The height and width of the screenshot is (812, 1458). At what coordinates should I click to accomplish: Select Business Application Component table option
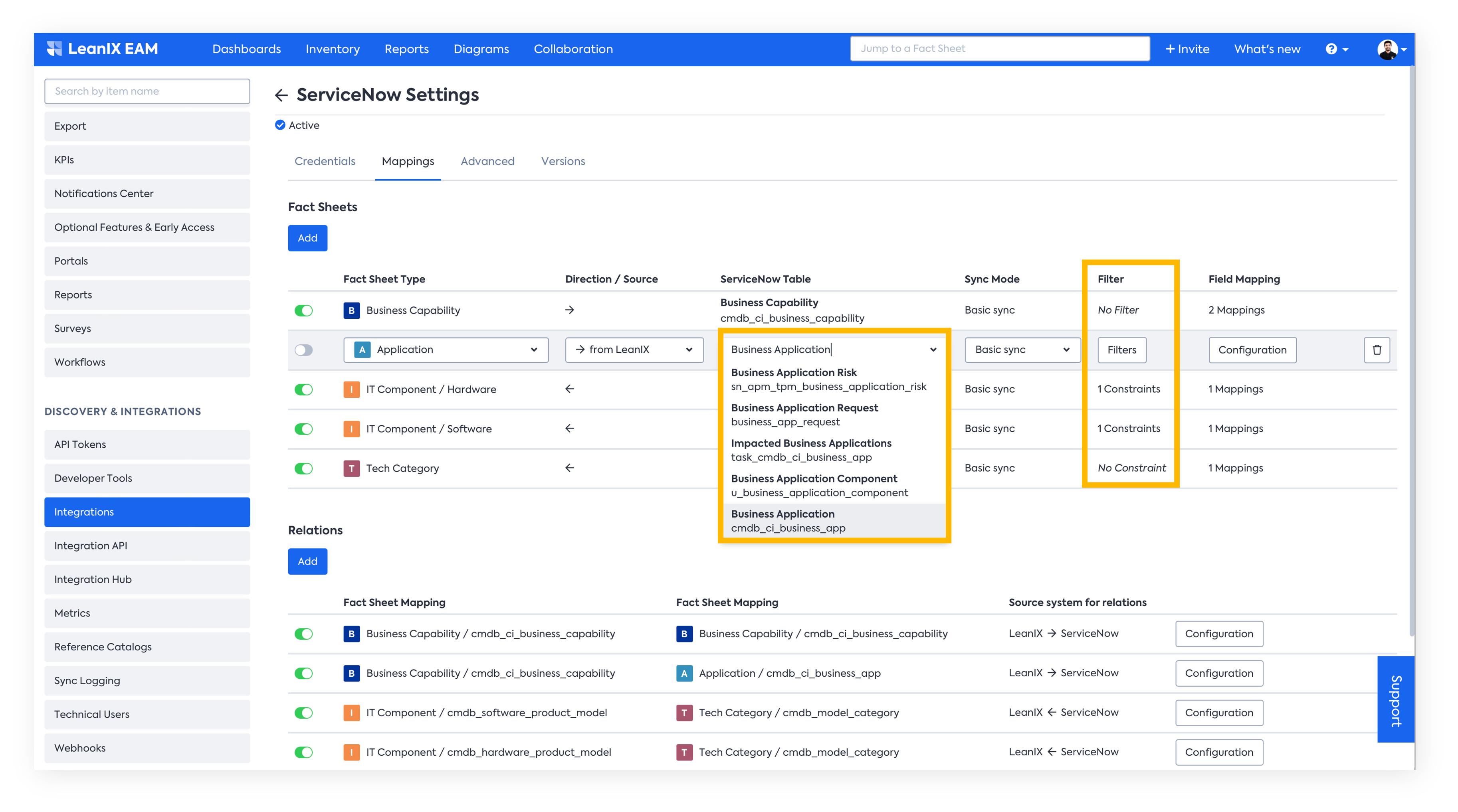(x=834, y=486)
